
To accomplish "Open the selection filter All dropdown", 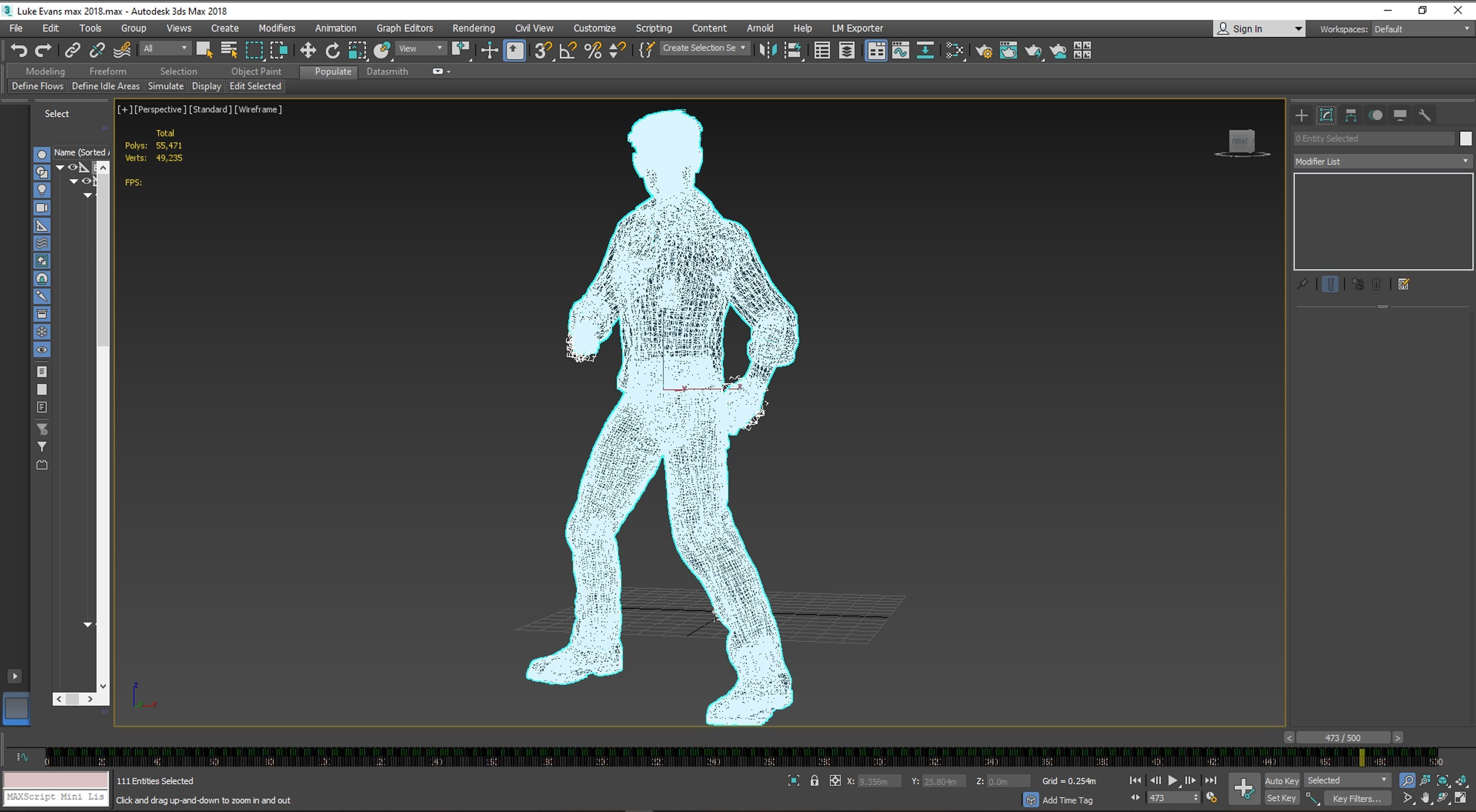I will point(165,49).
